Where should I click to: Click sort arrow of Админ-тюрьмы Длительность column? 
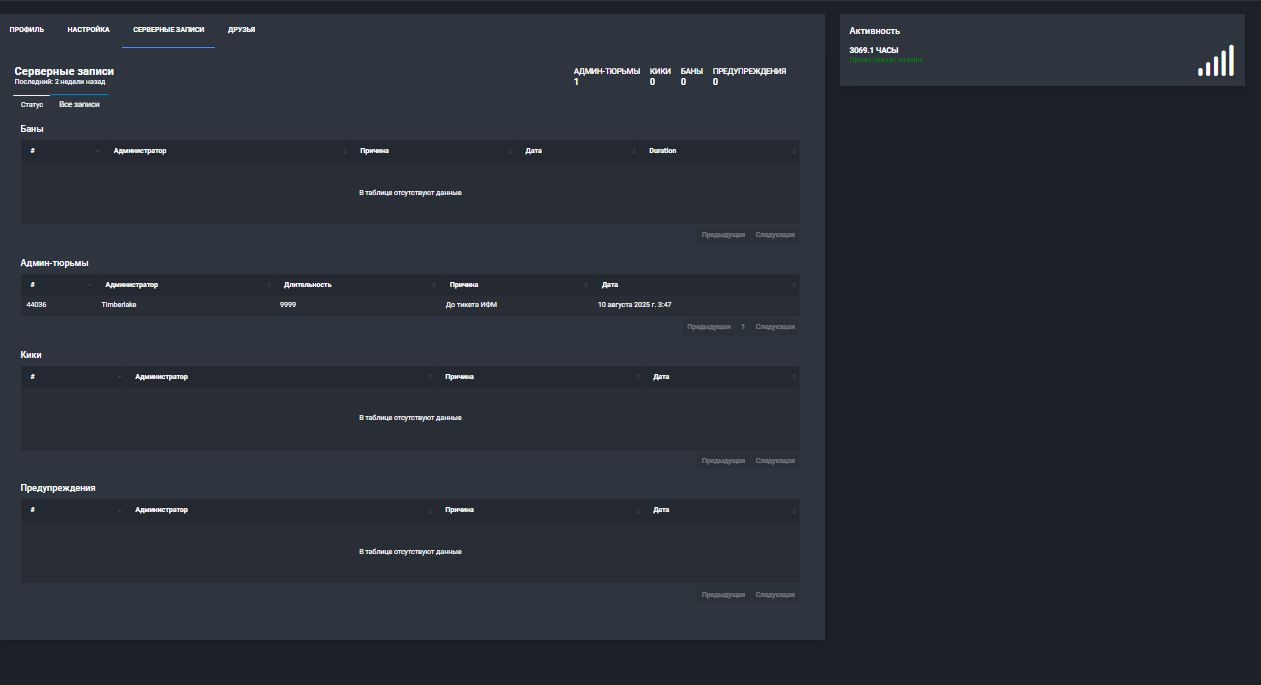click(x=433, y=285)
